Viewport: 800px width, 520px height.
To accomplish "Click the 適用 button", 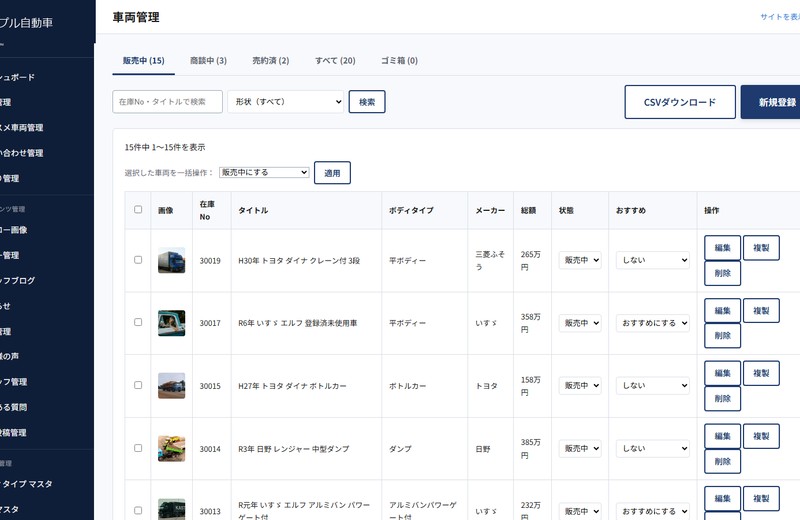I will coord(332,173).
